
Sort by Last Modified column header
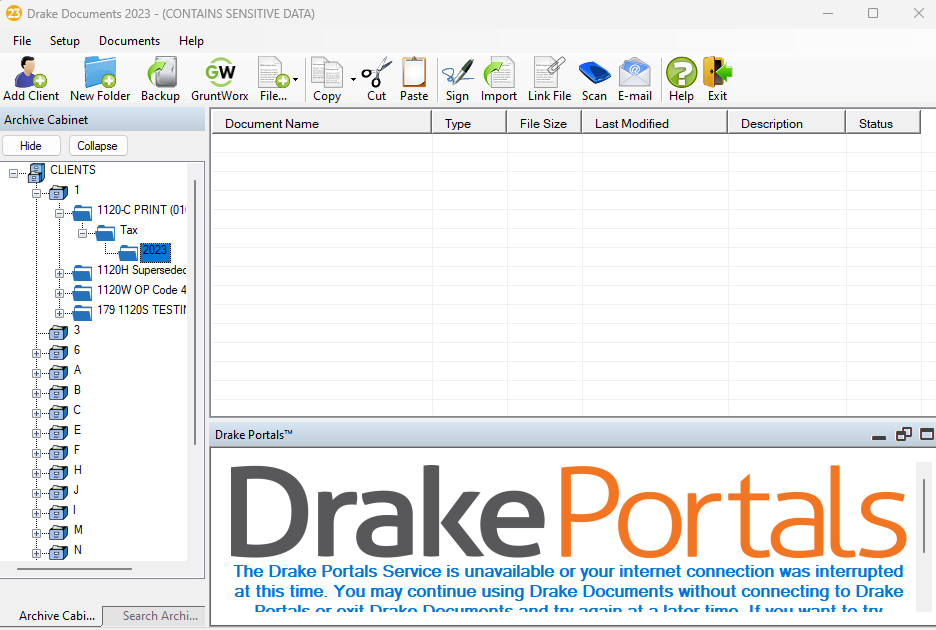pos(655,124)
